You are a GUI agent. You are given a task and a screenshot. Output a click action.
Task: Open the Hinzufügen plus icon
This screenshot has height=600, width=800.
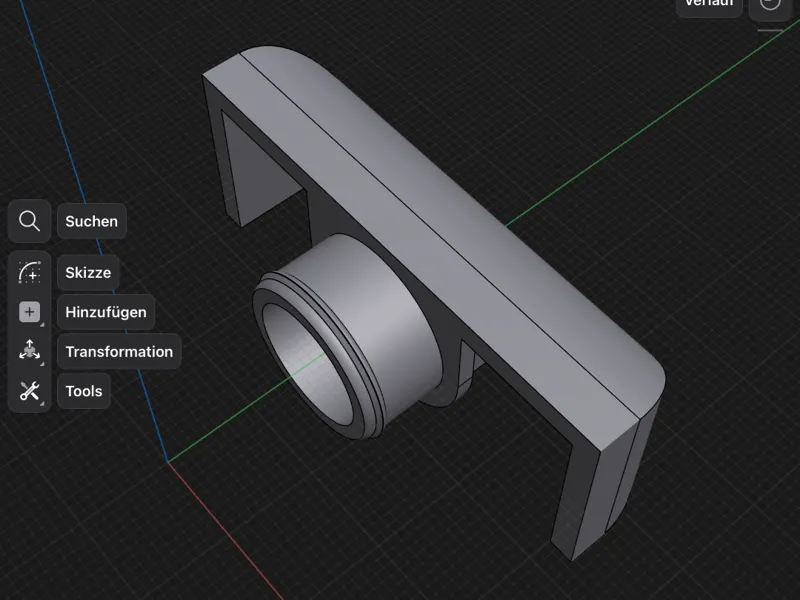point(29,312)
